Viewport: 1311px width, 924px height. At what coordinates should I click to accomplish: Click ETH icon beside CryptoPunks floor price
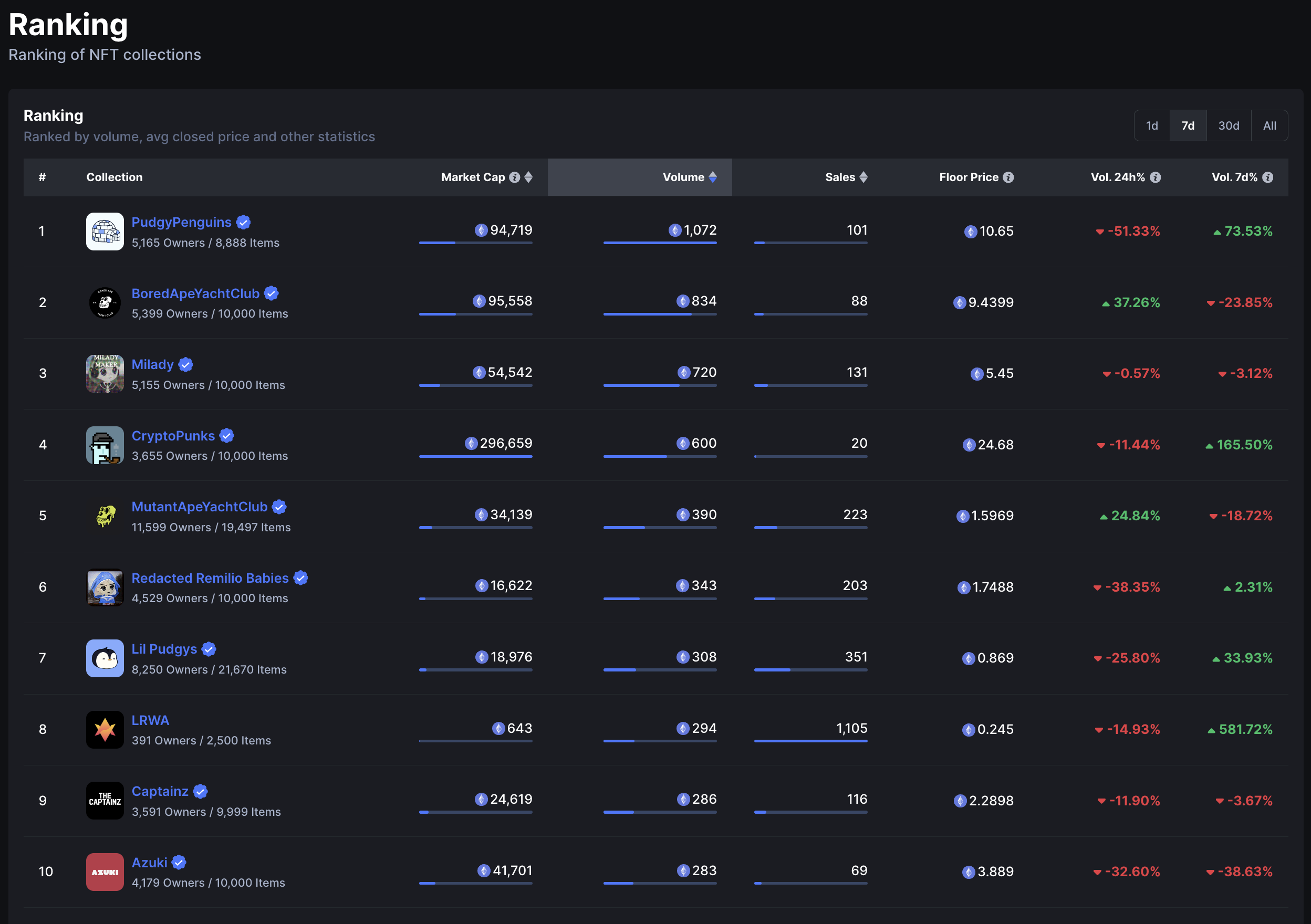969,445
